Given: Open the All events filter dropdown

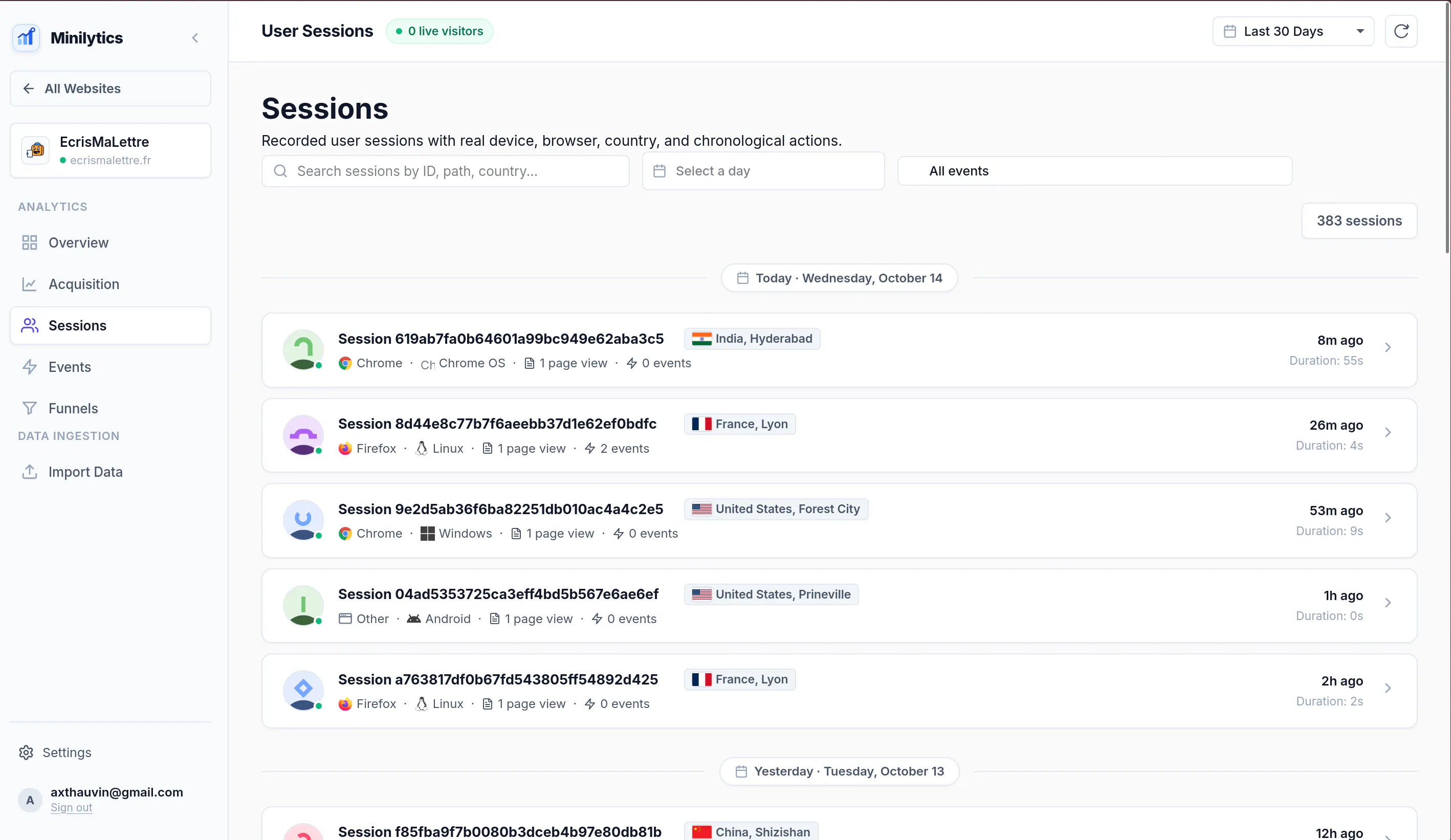Looking at the screenshot, I should coord(1094,171).
